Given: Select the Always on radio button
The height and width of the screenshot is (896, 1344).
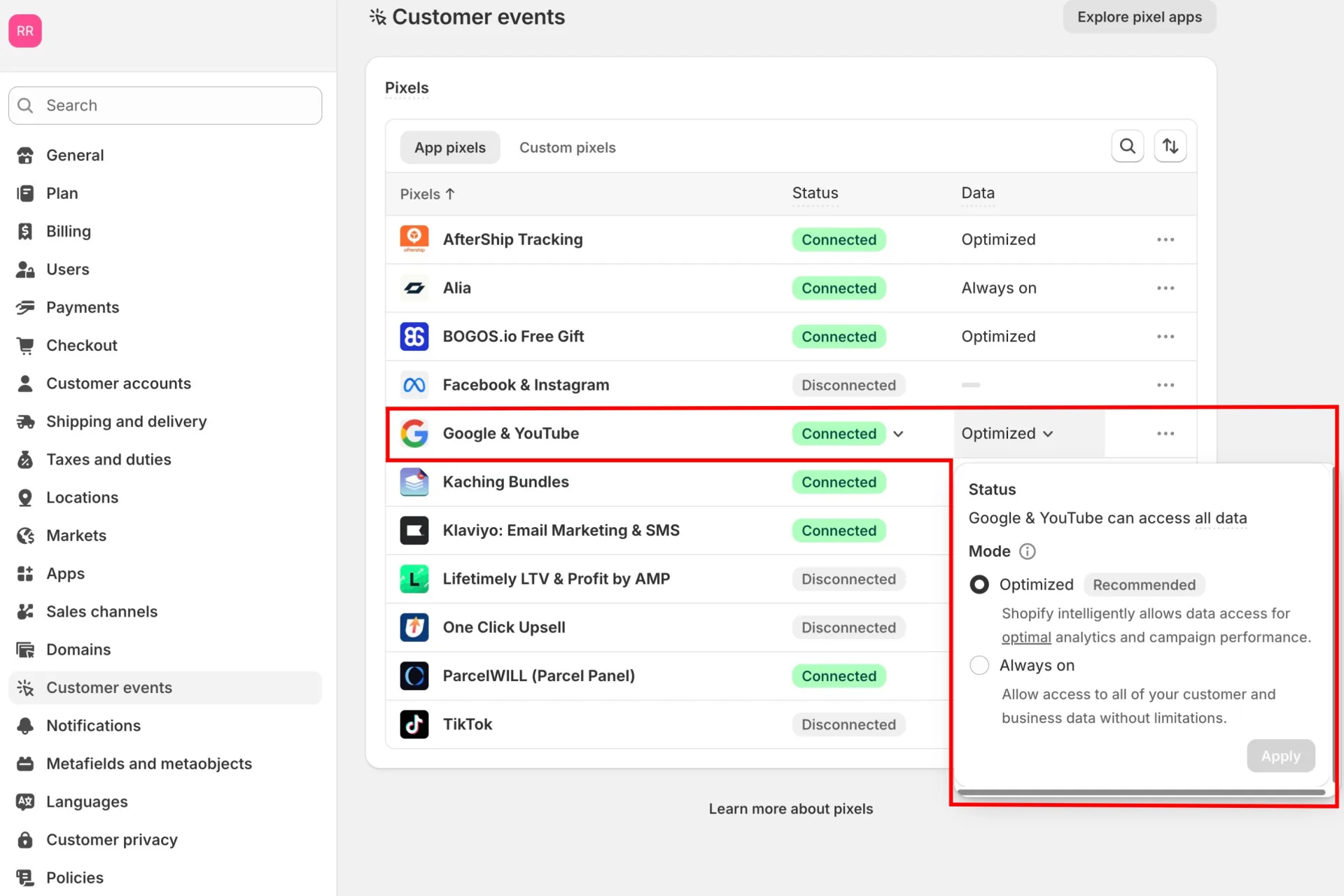Looking at the screenshot, I should [x=979, y=665].
